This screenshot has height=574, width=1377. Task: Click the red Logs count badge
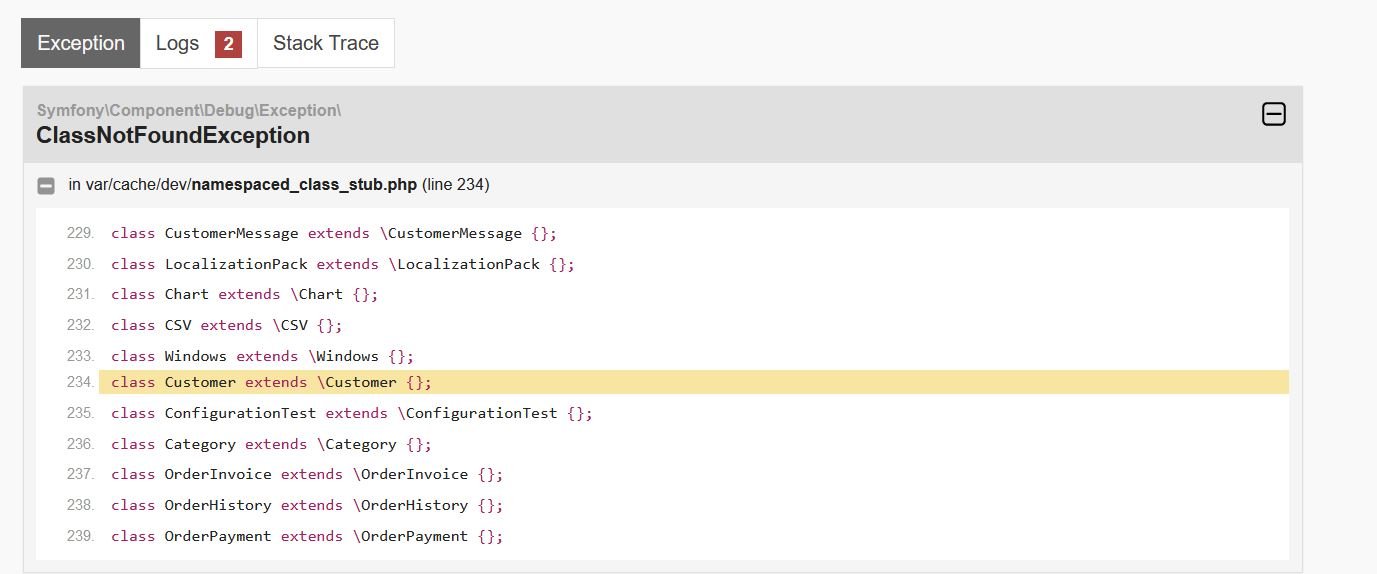(x=228, y=44)
